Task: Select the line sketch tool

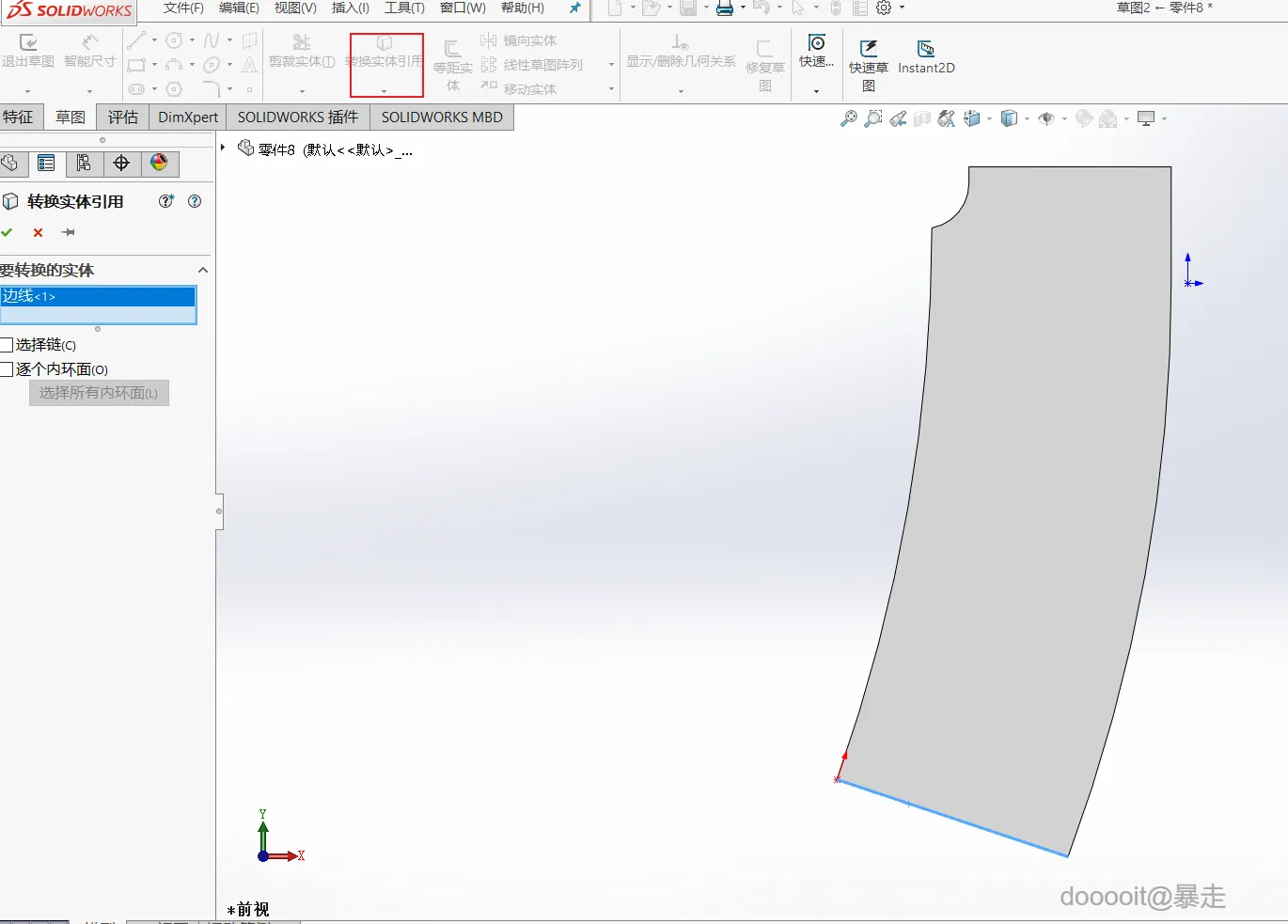Action: [136, 40]
